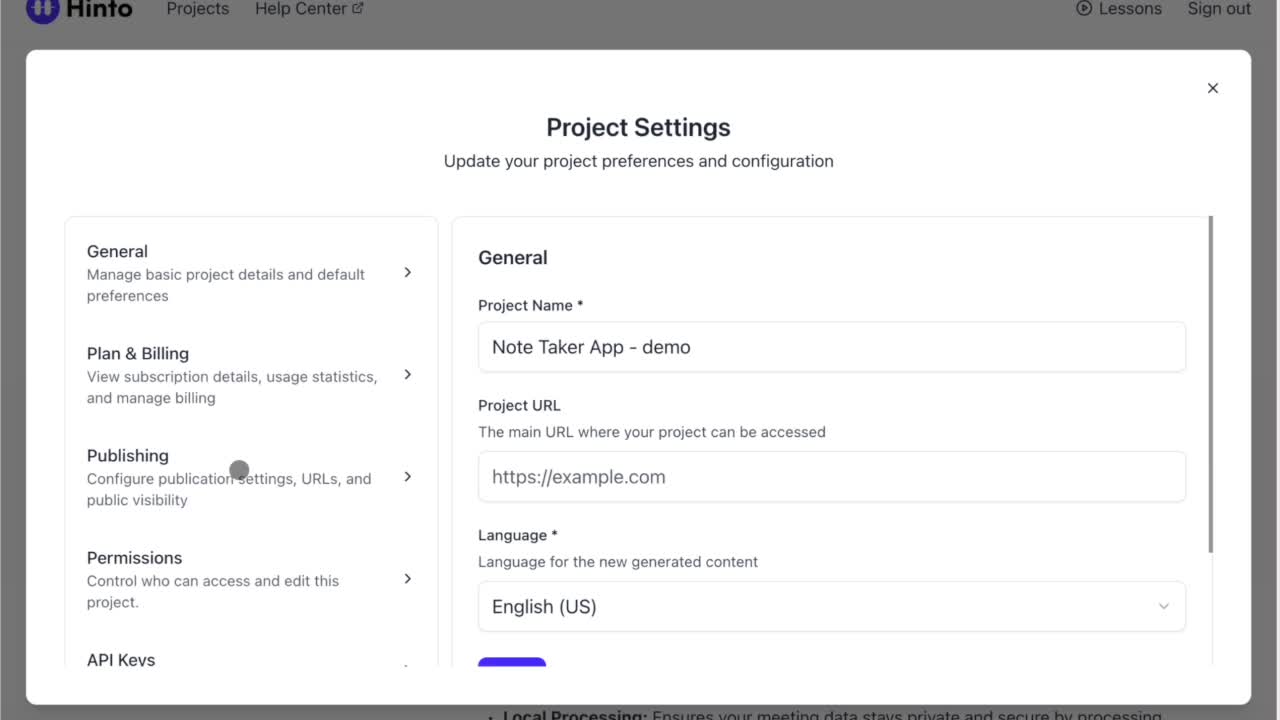
Task: Click the chevron next to Plan & Billing
Action: click(x=407, y=374)
